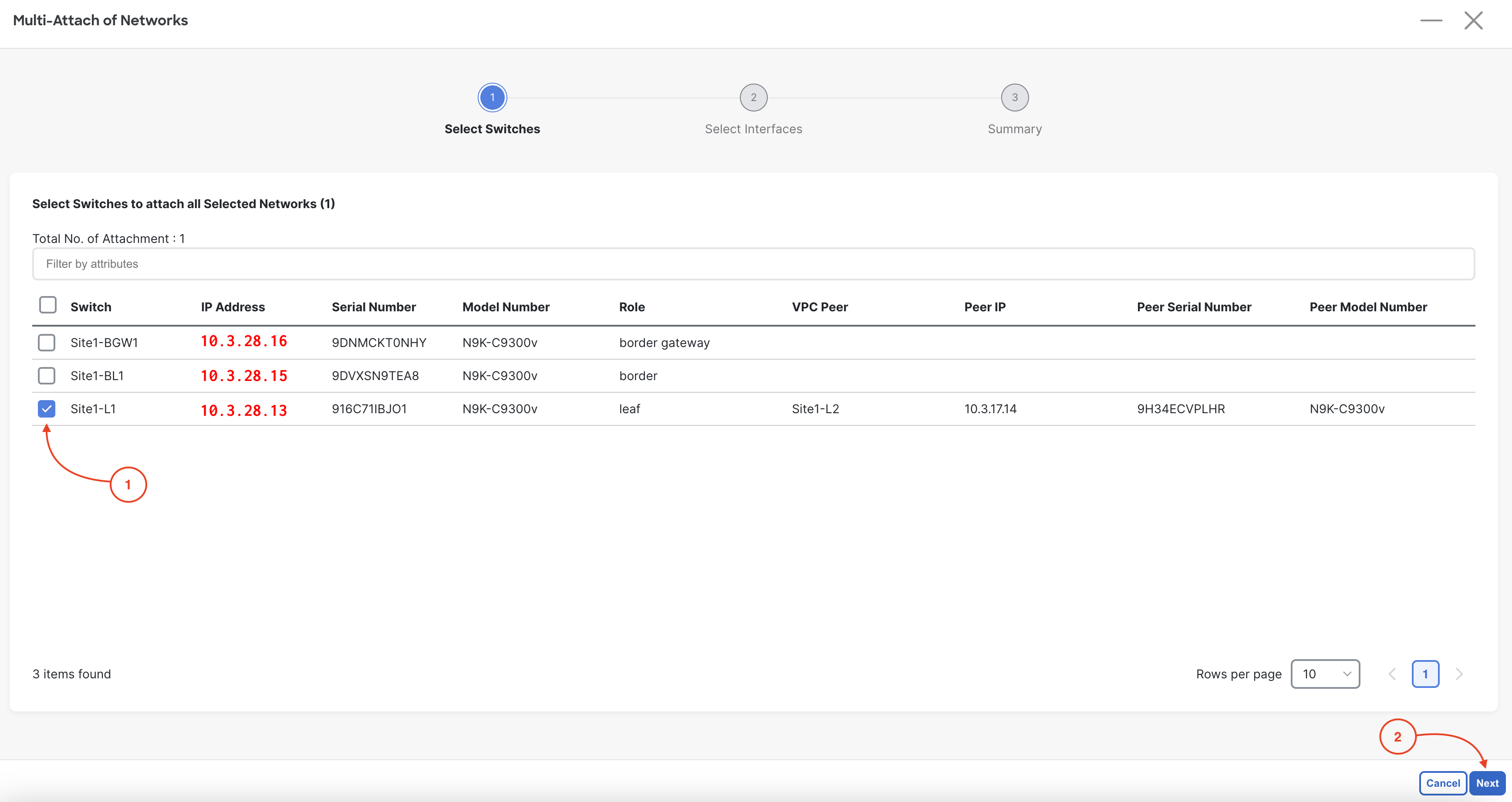
Task: Click step 2 Select Interfaces circle
Action: click(x=753, y=98)
